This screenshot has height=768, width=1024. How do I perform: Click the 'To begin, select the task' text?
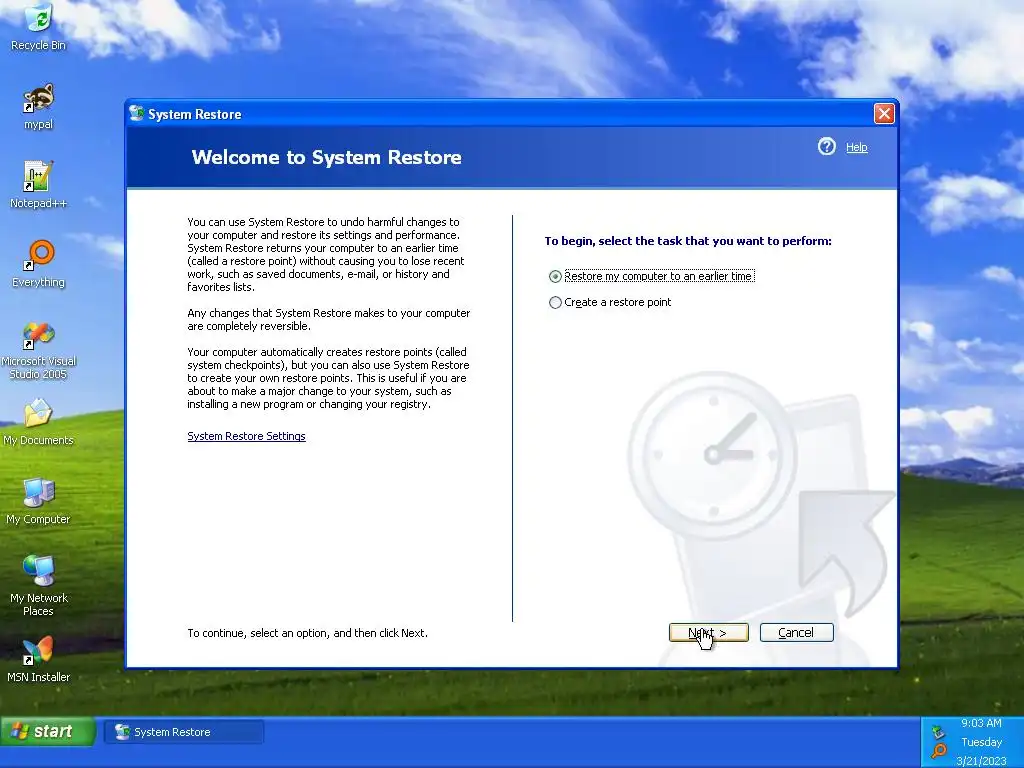tap(688, 241)
